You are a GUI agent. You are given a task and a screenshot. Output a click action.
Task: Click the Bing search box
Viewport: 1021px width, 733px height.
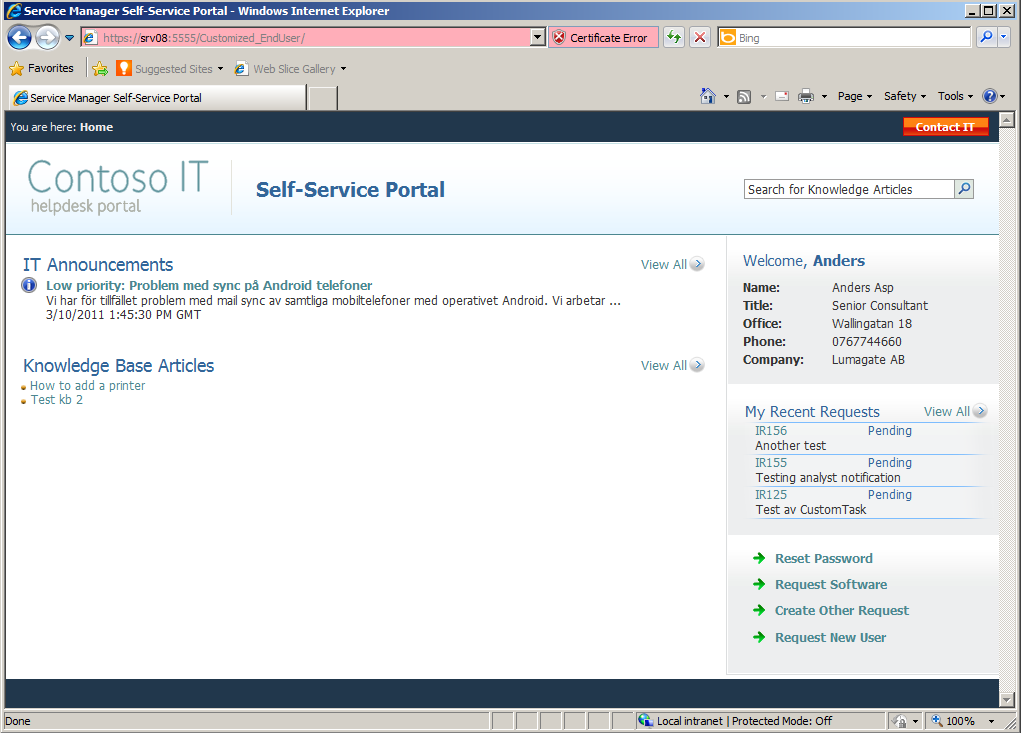[845, 38]
